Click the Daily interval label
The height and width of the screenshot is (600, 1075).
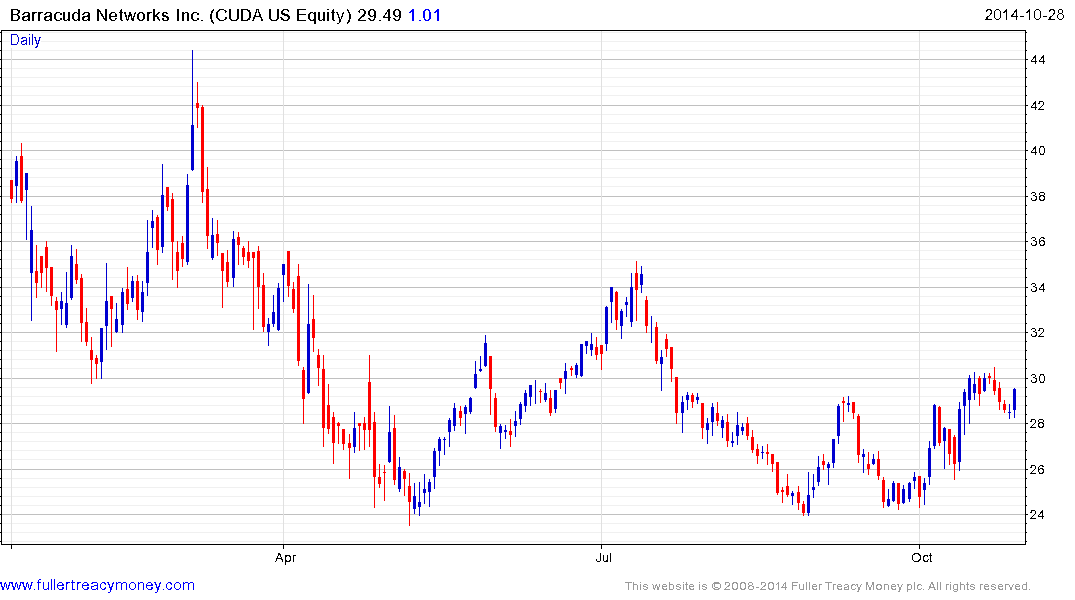[25, 40]
